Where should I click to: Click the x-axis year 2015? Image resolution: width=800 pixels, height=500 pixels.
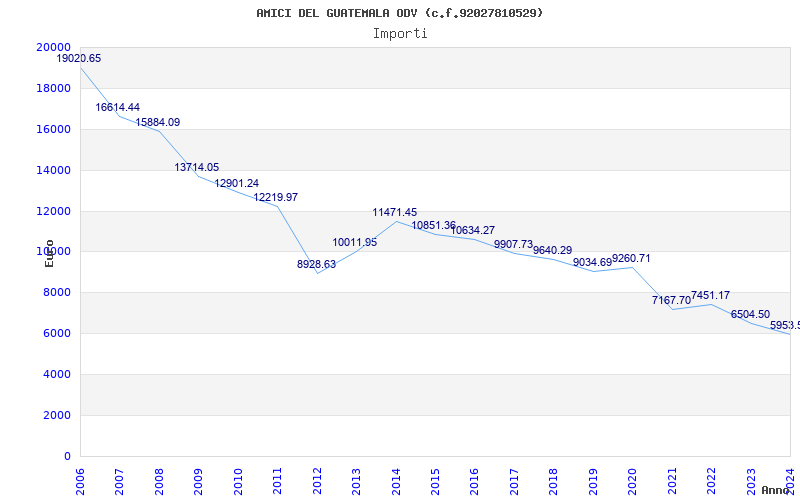coord(435,481)
